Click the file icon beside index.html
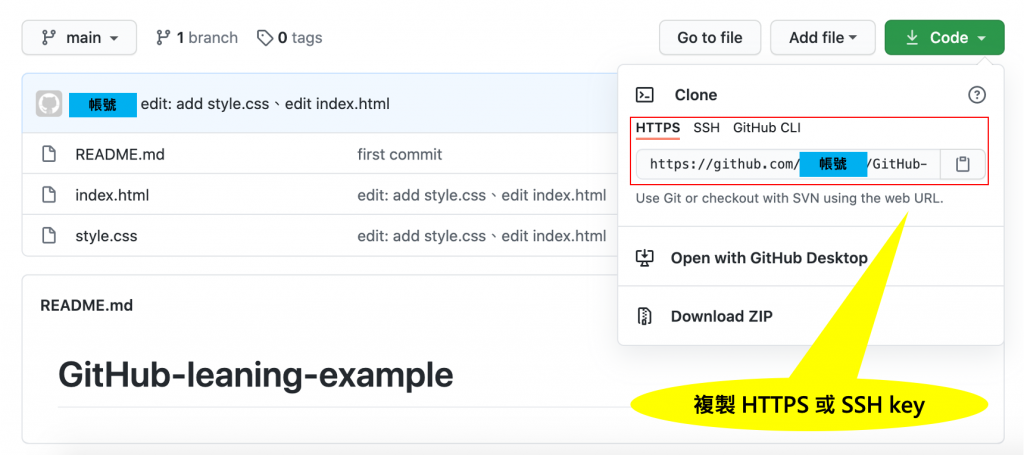Screen dimensions: 1024x455 (49, 195)
